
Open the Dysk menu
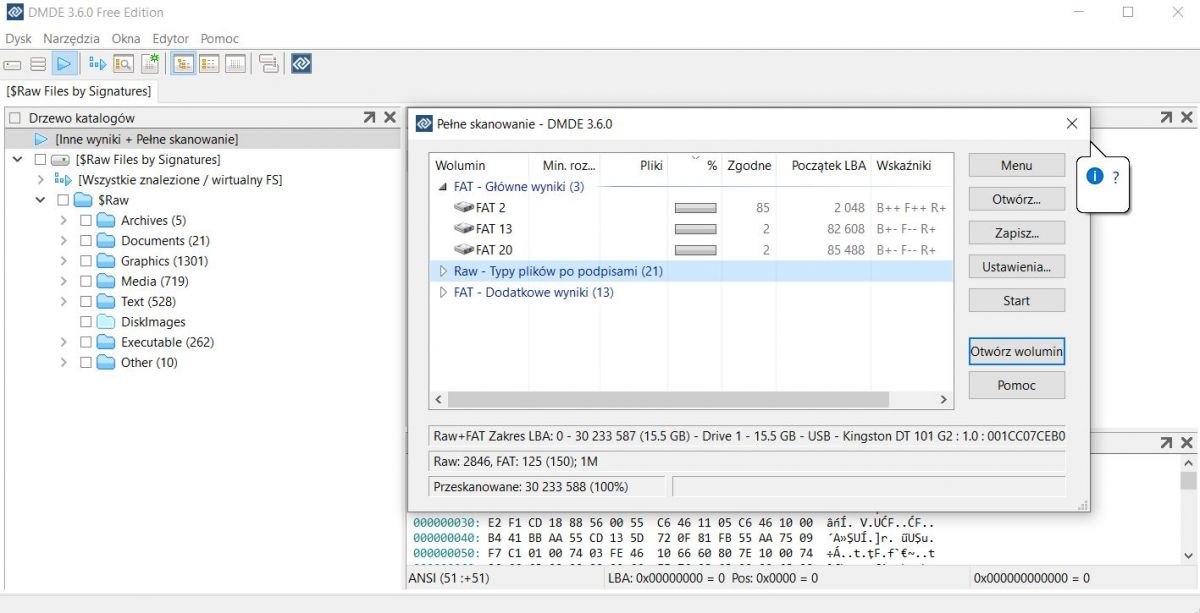(19, 39)
